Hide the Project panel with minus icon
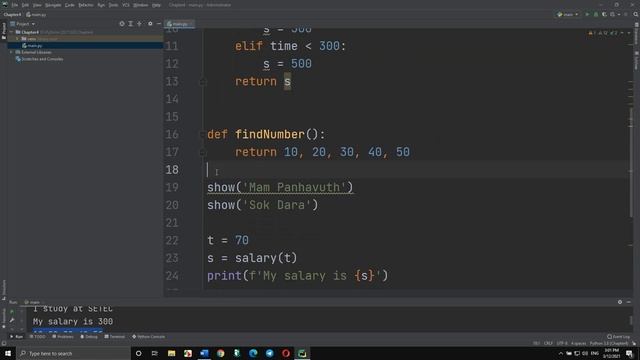Screen dimensions: 640x360 [159, 24]
